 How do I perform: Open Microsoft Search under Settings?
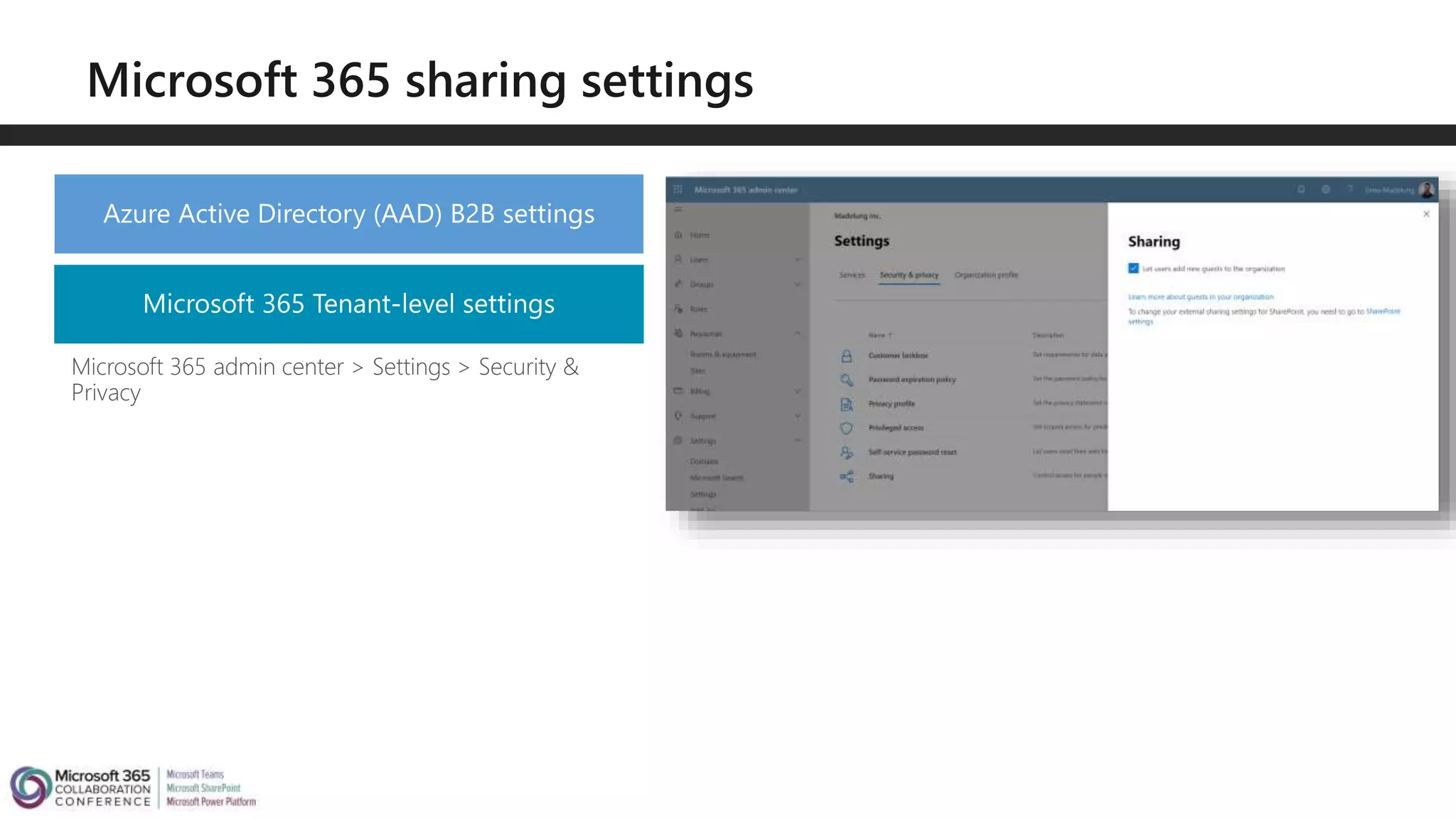717,478
